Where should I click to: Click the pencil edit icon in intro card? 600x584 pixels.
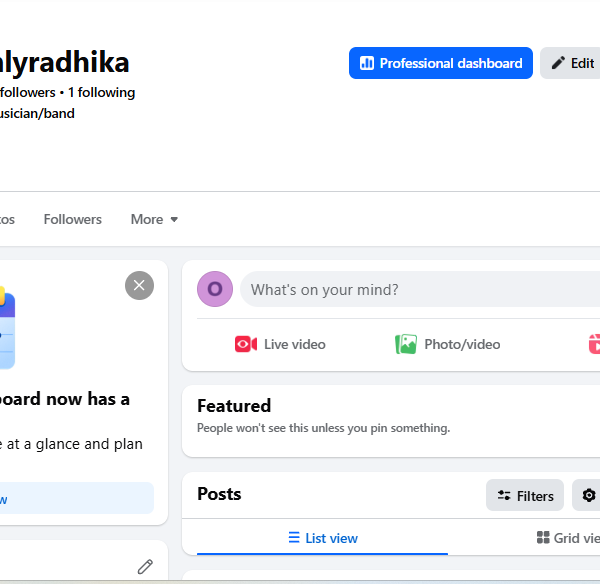click(x=145, y=567)
